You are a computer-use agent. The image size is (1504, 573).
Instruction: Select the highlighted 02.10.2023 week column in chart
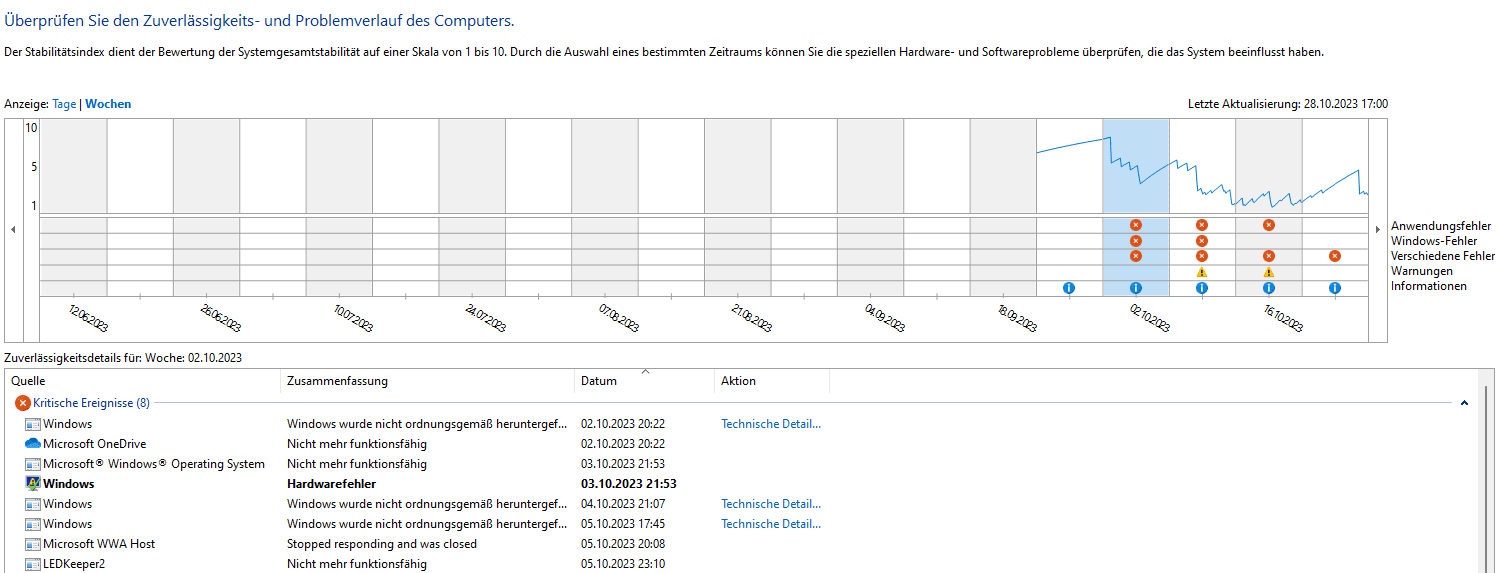coord(1136,208)
